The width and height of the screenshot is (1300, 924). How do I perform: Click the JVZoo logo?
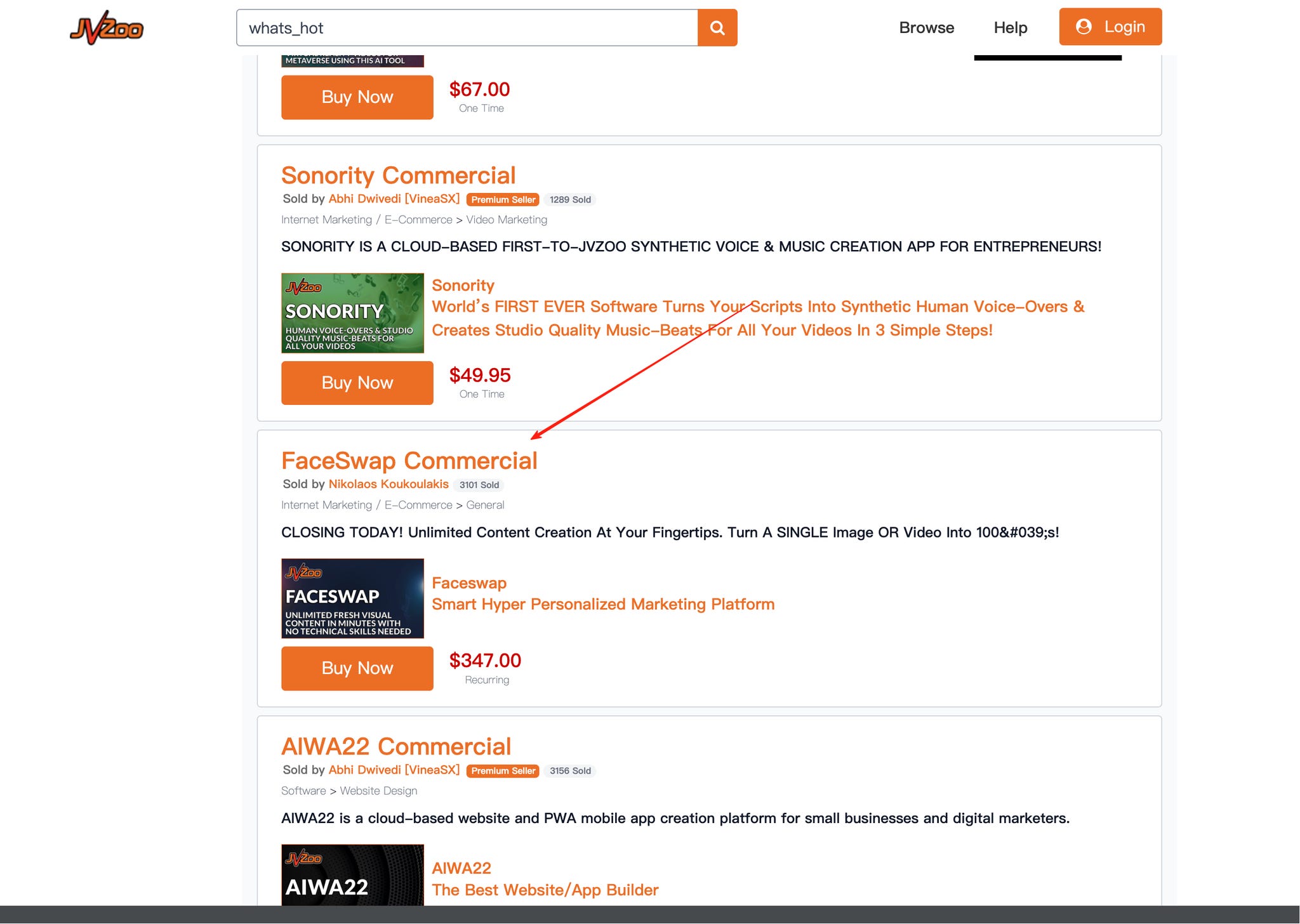[107, 28]
